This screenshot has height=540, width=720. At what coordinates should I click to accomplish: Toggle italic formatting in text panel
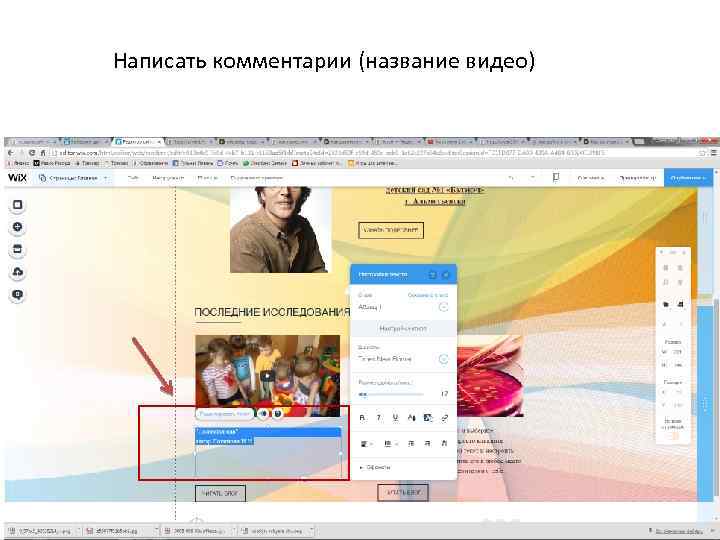click(x=379, y=418)
